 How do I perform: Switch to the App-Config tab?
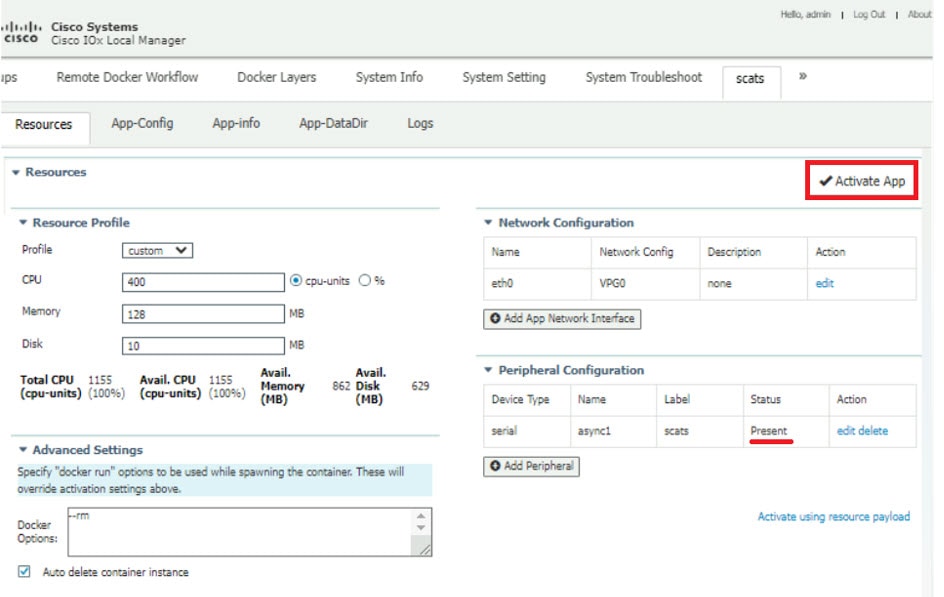[142, 123]
